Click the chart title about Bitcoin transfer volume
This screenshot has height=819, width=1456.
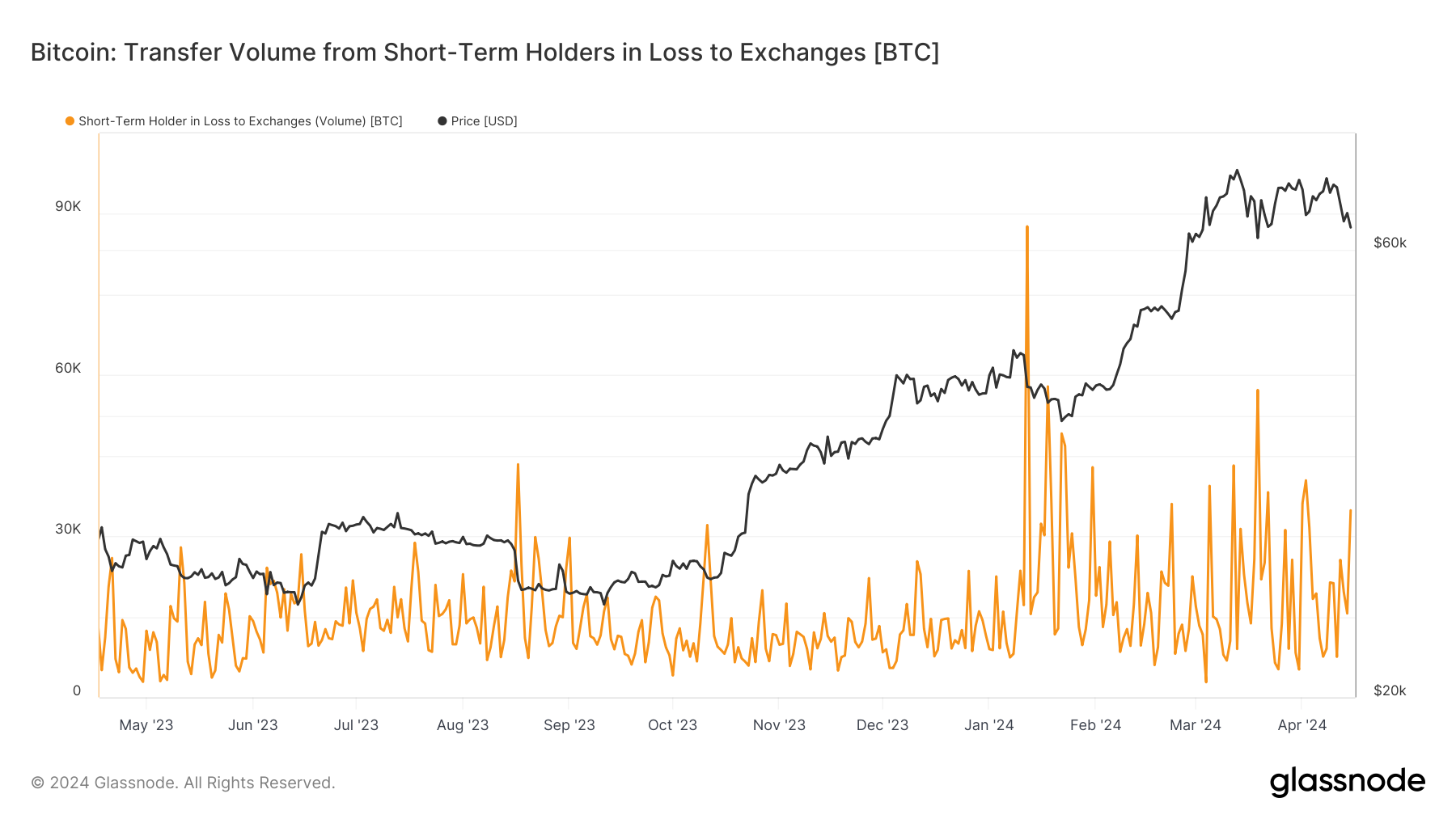[485, 53]
